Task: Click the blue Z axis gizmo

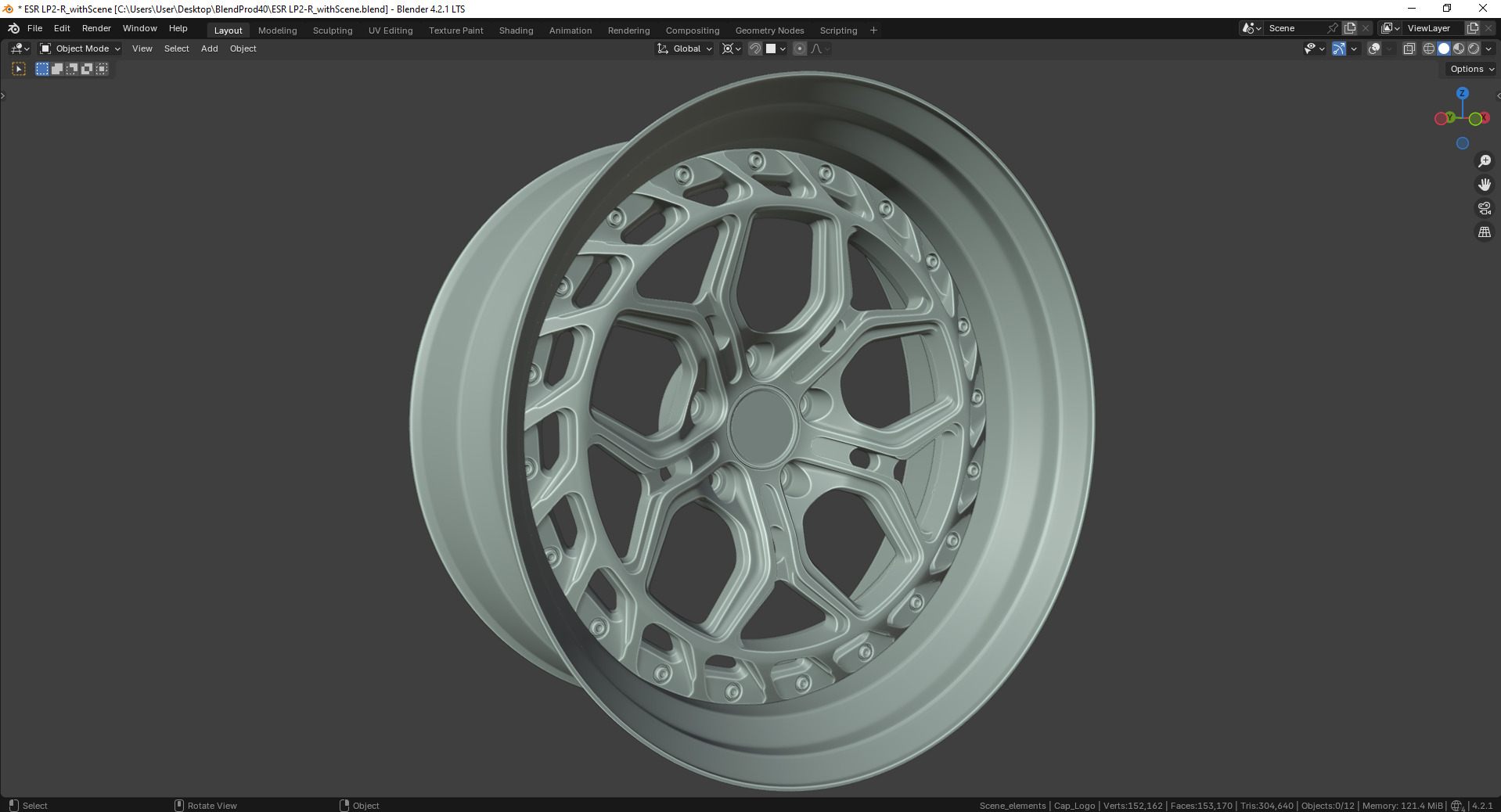Action: [x=1462, y=93]
